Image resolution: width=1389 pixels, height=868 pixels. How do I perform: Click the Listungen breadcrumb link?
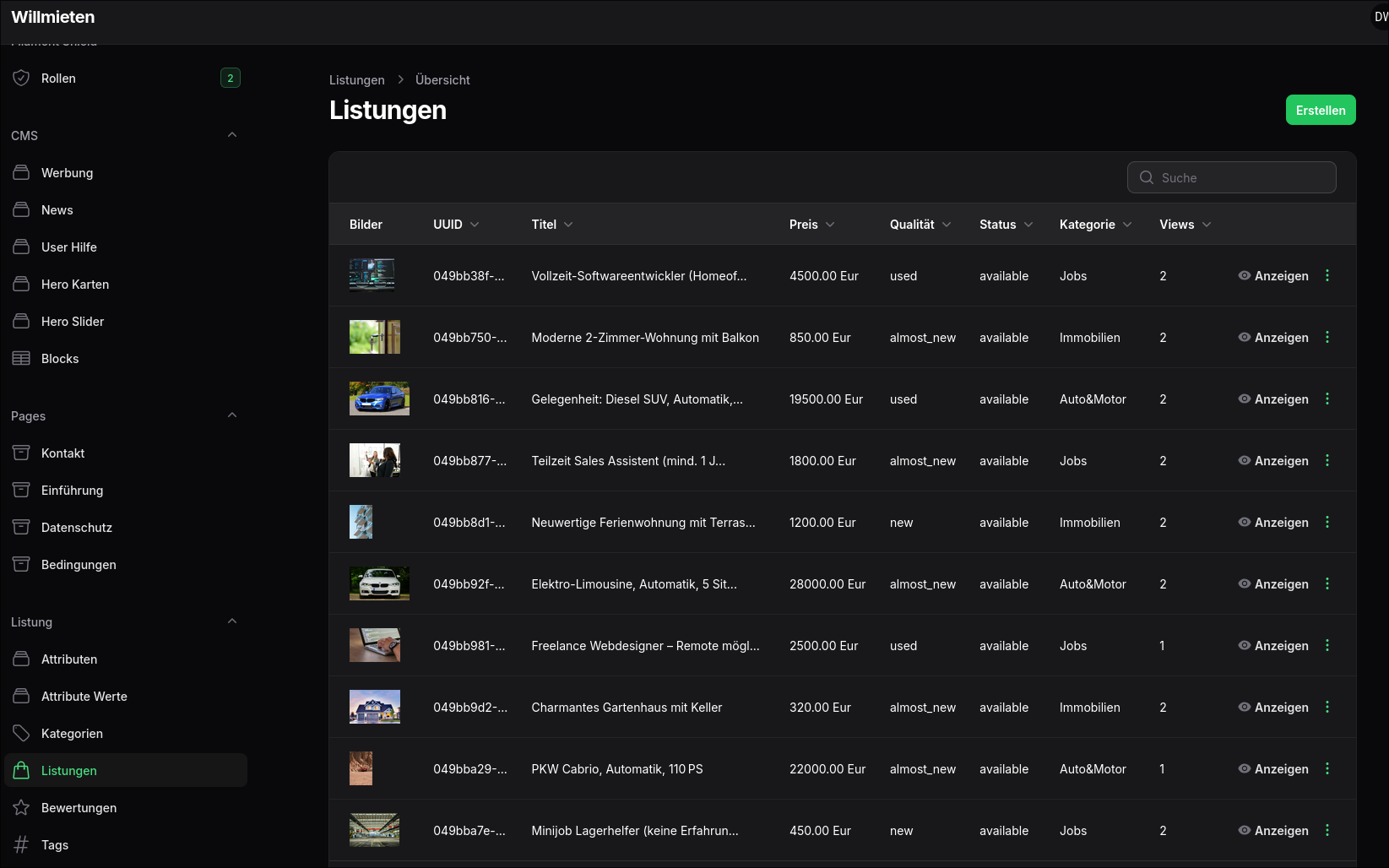(356, 80)
